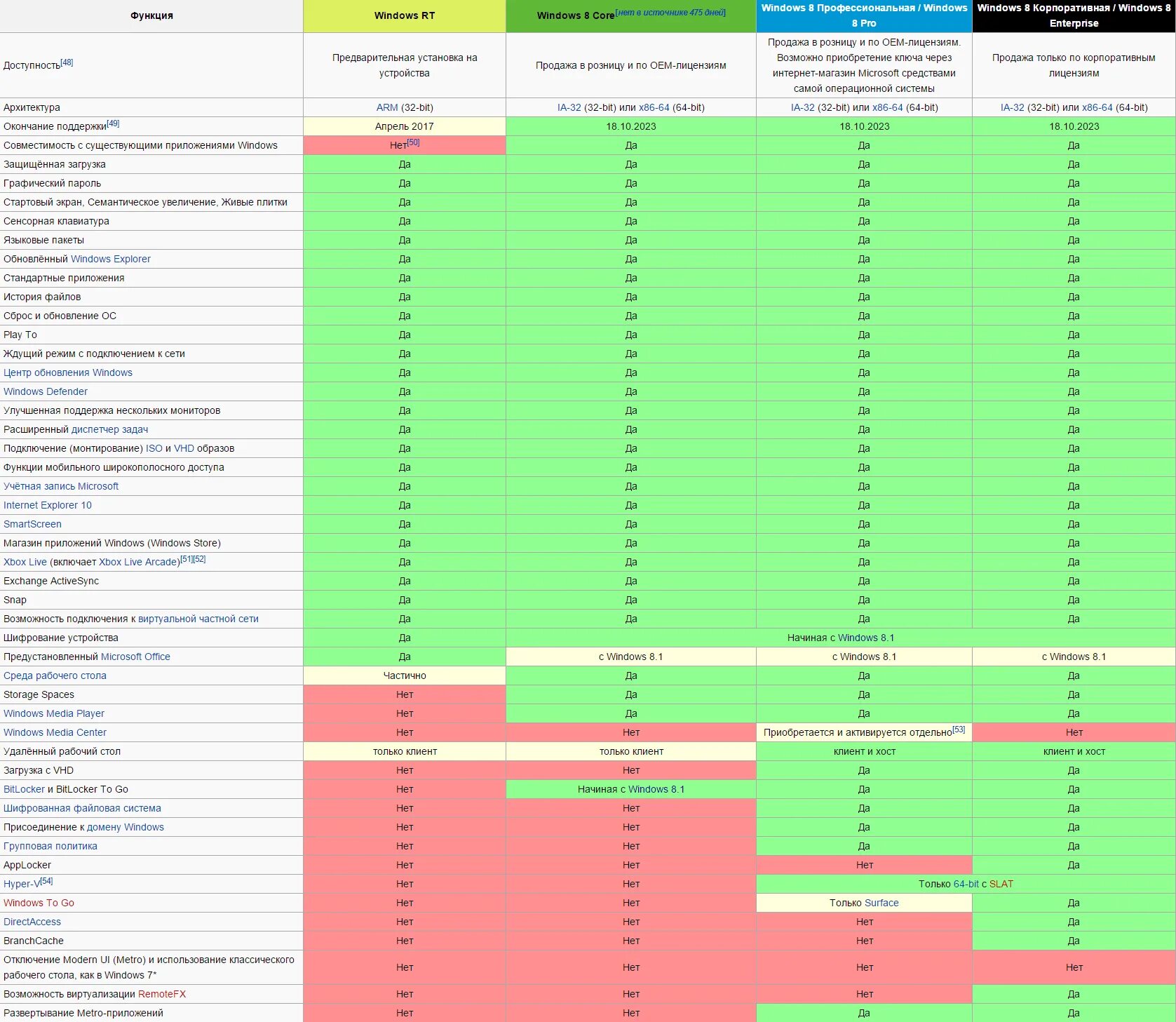
Task: Follow the диспетчер задач link
Action: click(x=110, y=429)
